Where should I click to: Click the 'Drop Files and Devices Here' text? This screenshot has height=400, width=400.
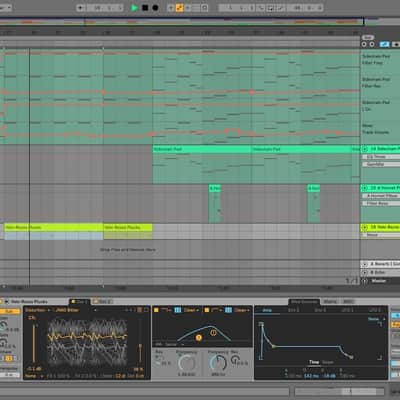pos(128,249)
